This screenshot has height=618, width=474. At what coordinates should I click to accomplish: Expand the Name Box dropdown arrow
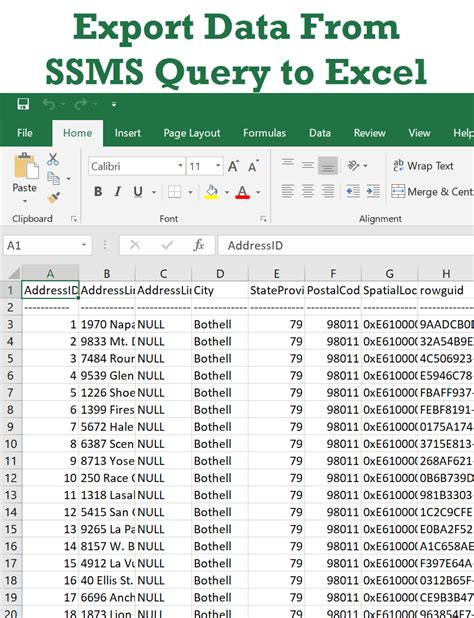pyautogui.click(x=84, y=245)
